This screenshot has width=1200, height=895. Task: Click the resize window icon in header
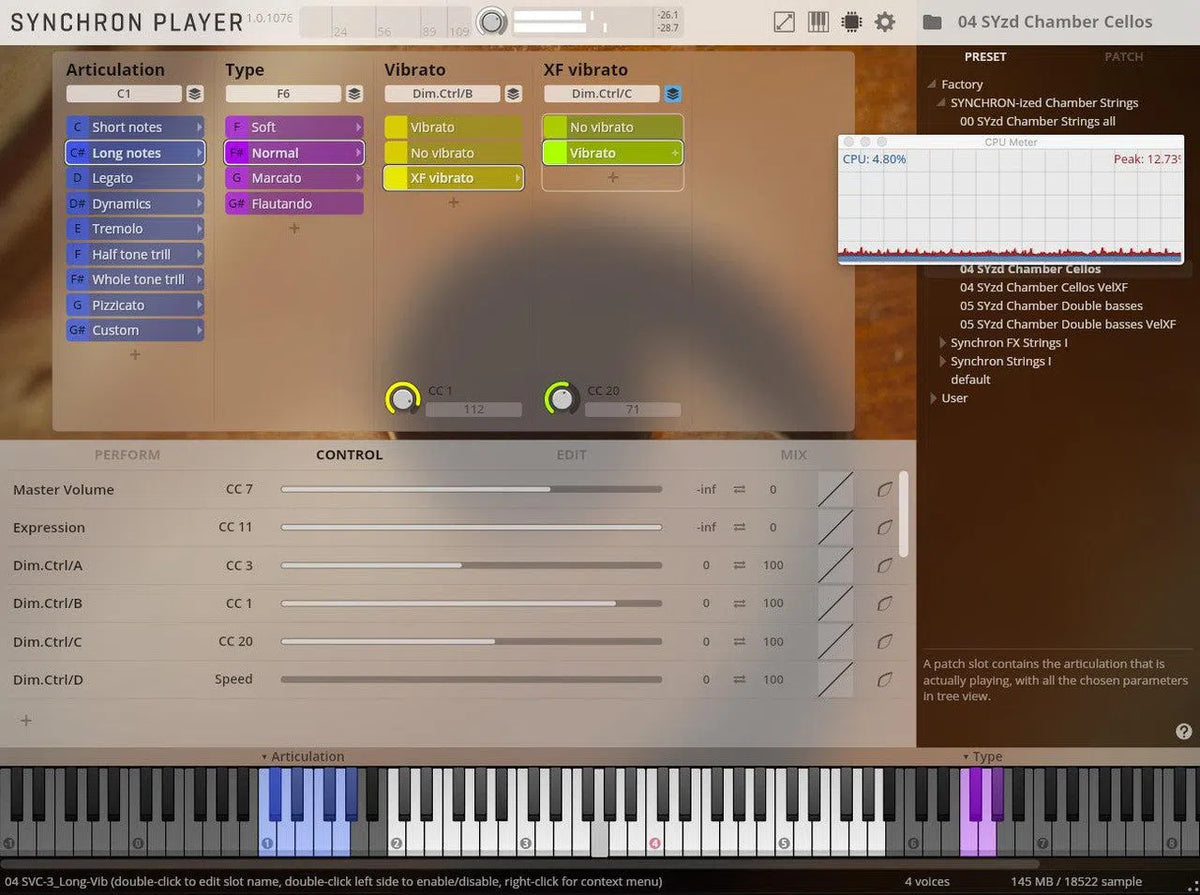pyautogui.click(x=785, y=22)
